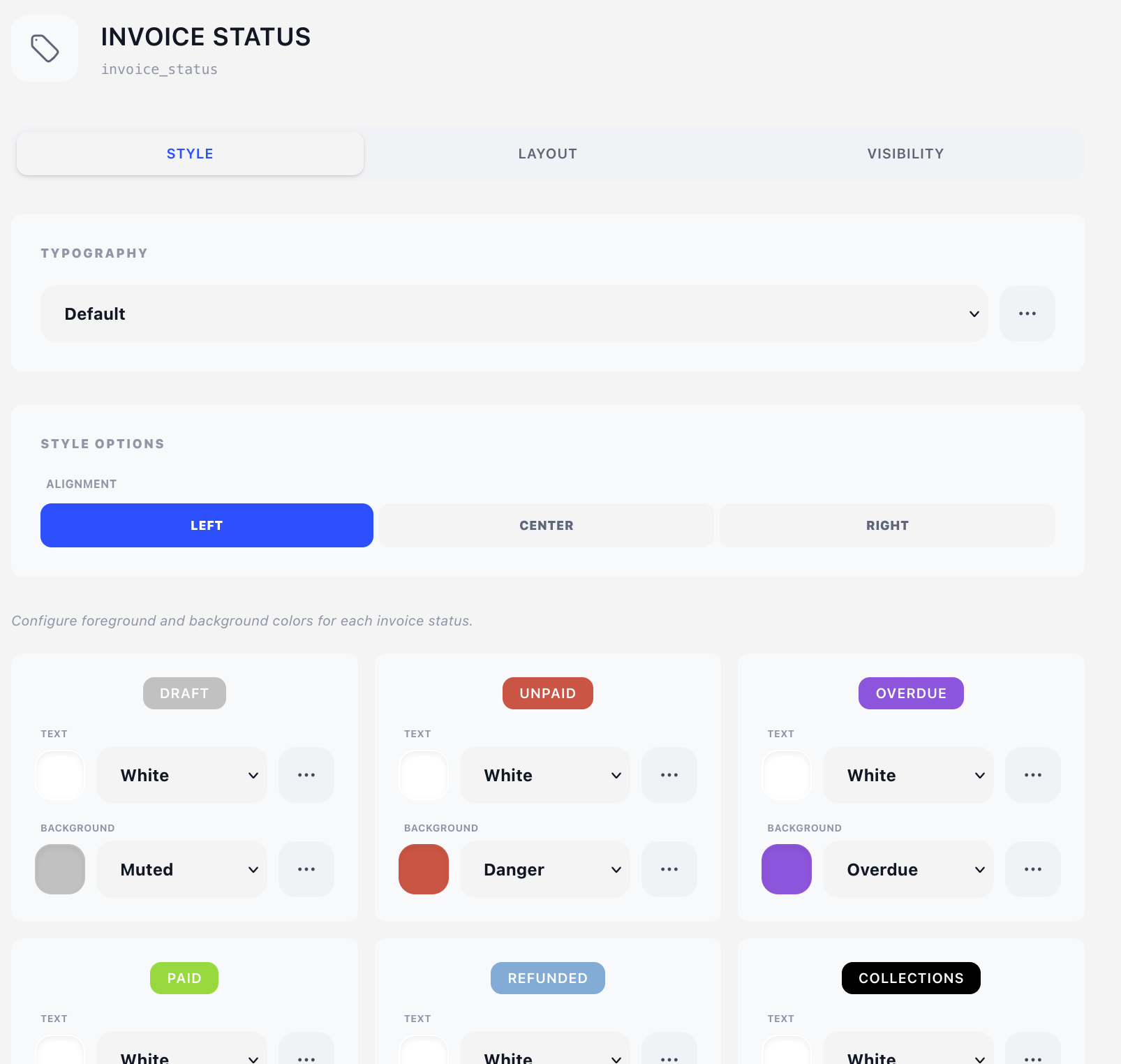Click the 'Configure foreground and background colors' description

[x=242, y=621]
